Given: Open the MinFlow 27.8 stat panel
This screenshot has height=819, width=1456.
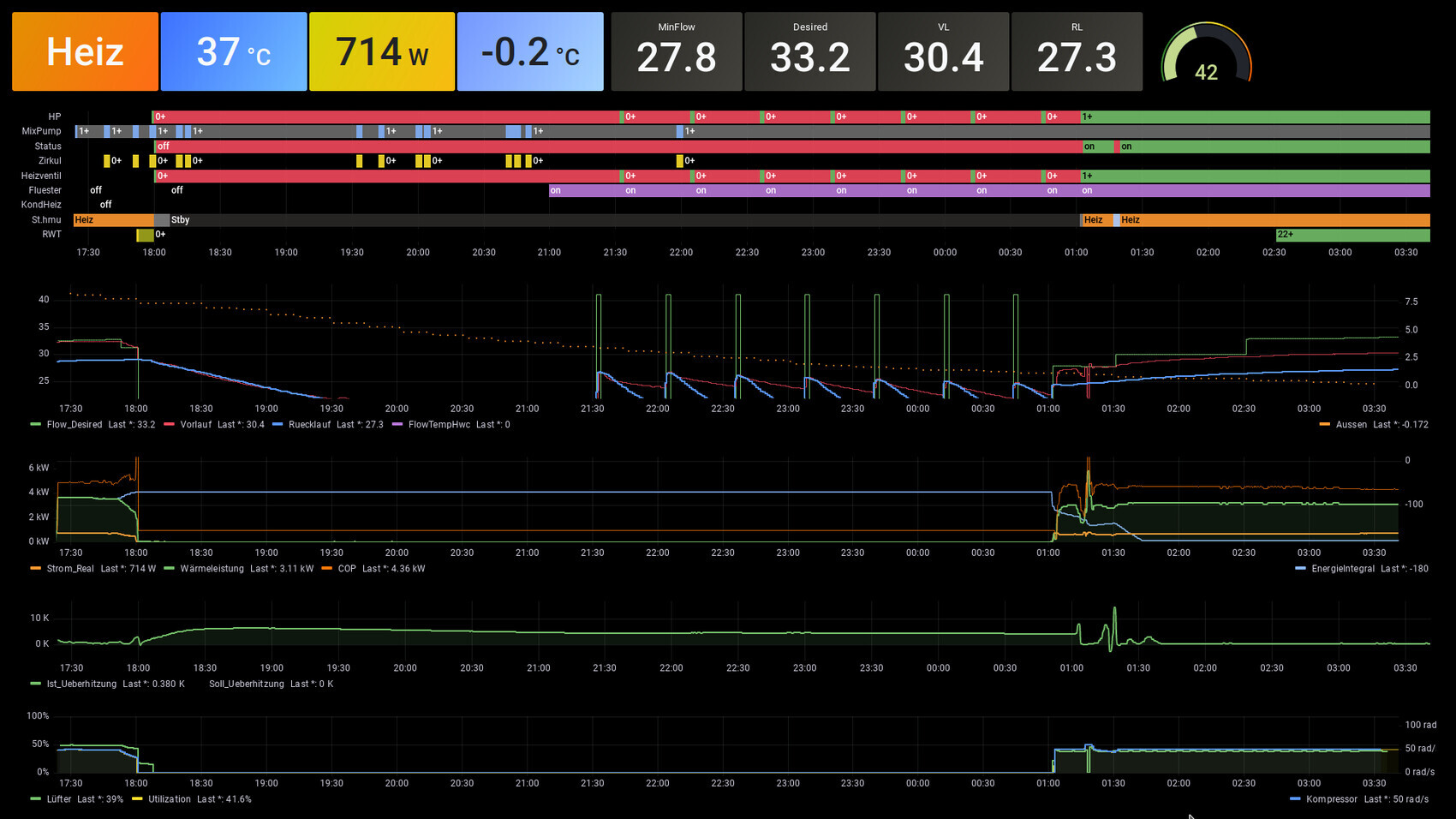Looking at the screenshot, I should point(676,51).
